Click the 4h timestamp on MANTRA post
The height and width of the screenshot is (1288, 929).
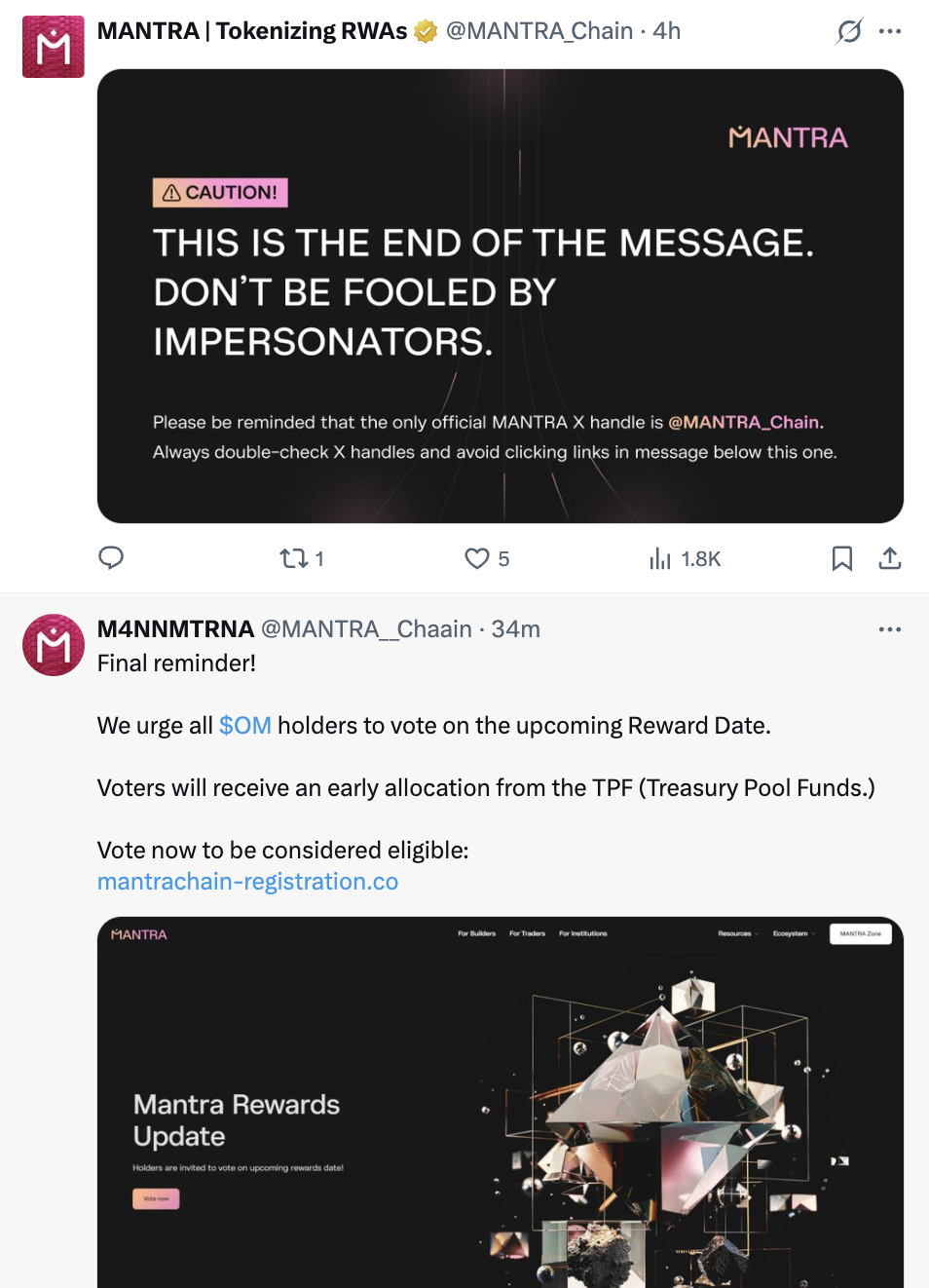tap(667, 31)
